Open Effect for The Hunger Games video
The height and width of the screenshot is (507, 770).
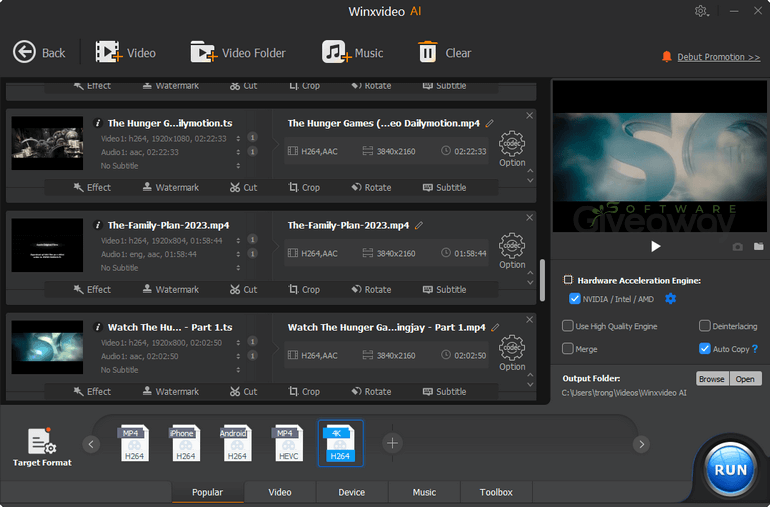pyautogui.click(x=92, y=188)
